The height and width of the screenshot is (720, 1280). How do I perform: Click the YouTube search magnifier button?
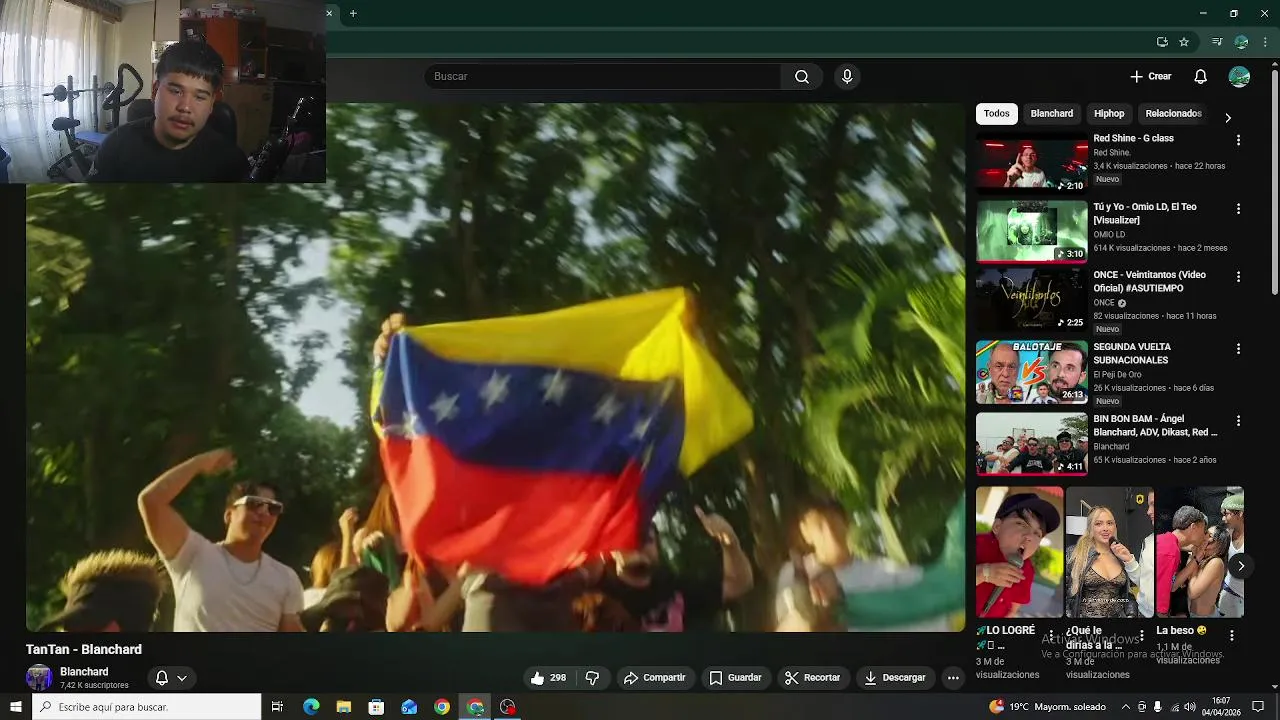(802, 77)
